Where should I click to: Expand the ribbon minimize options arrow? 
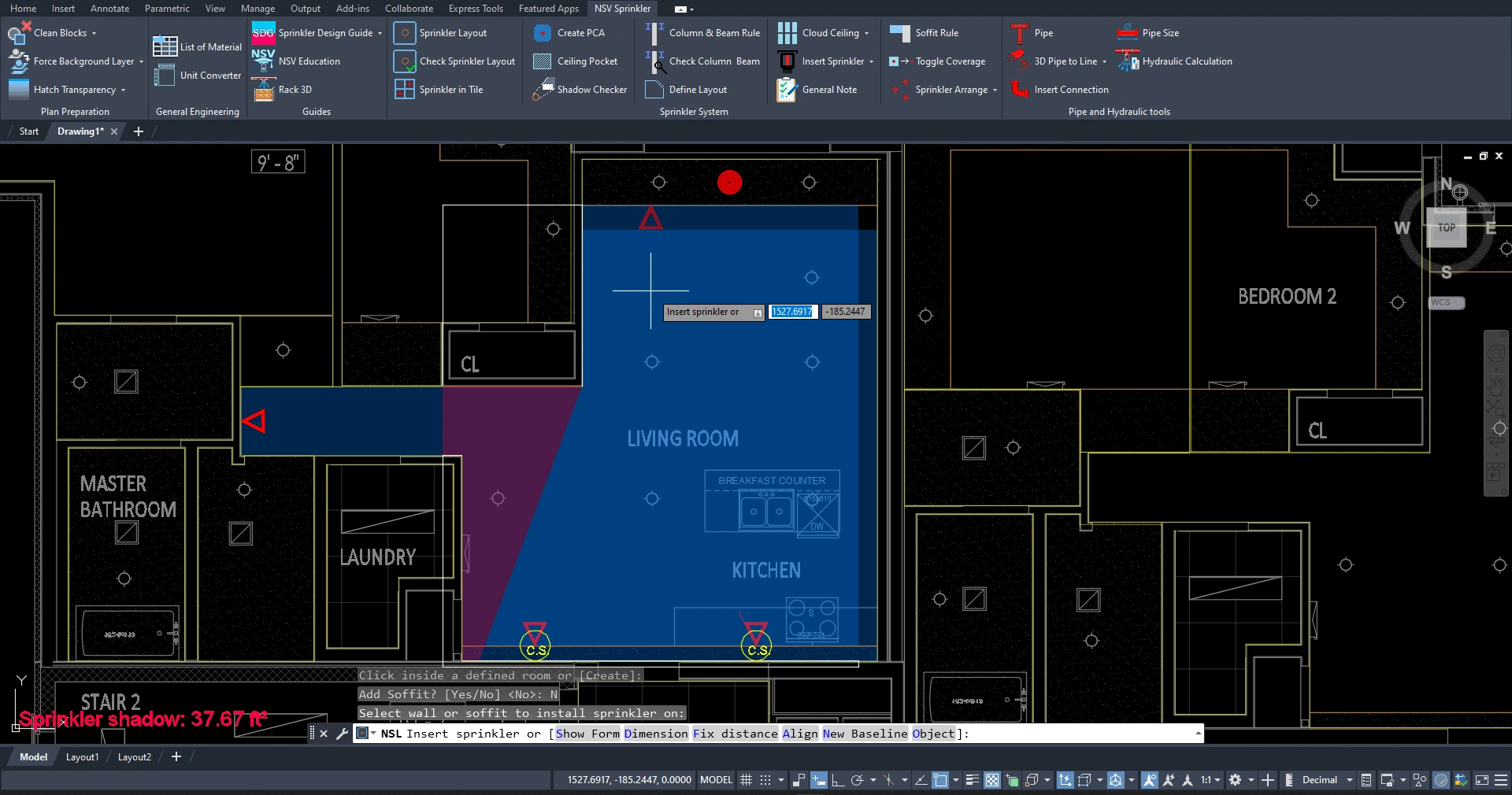click(x=691, y=9)
